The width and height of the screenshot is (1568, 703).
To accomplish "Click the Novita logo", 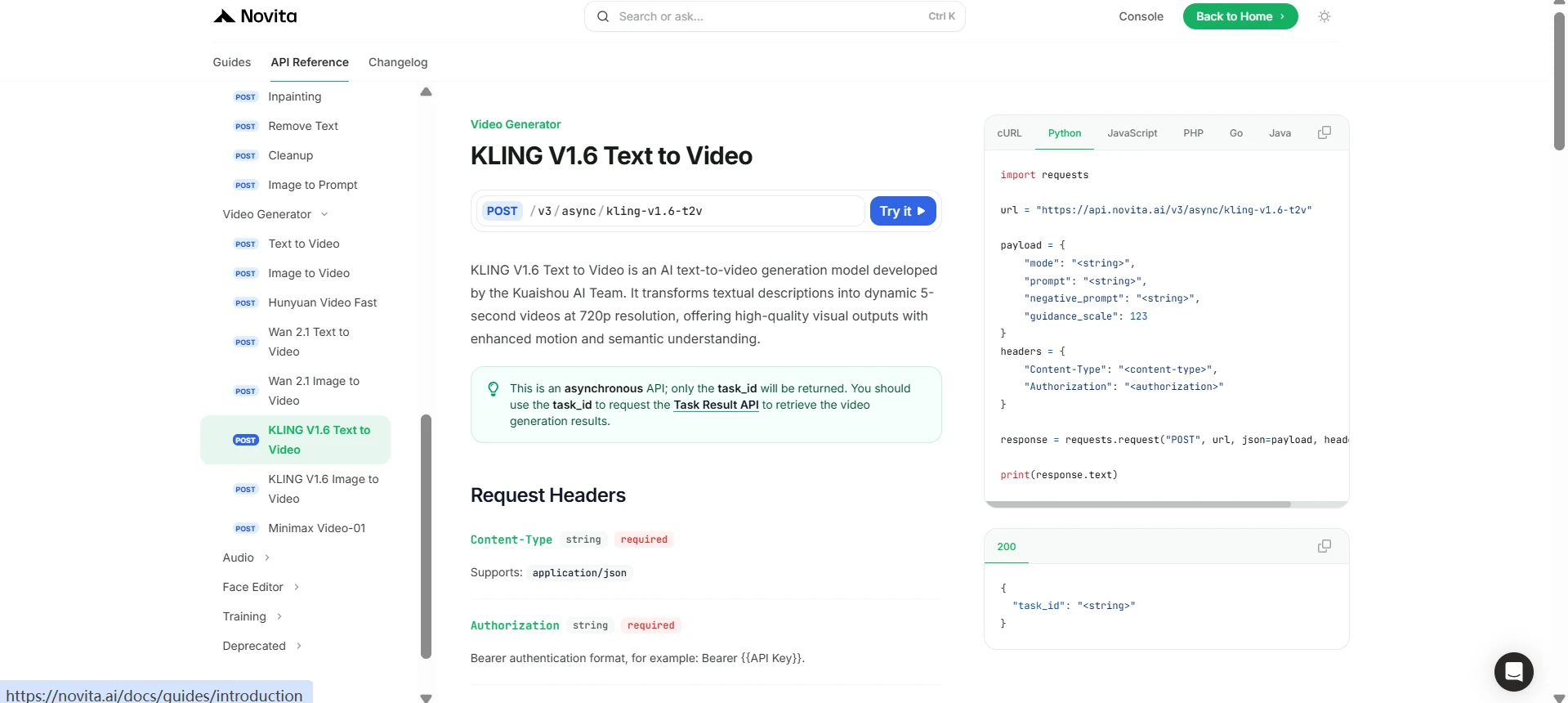I will [255, 16].
